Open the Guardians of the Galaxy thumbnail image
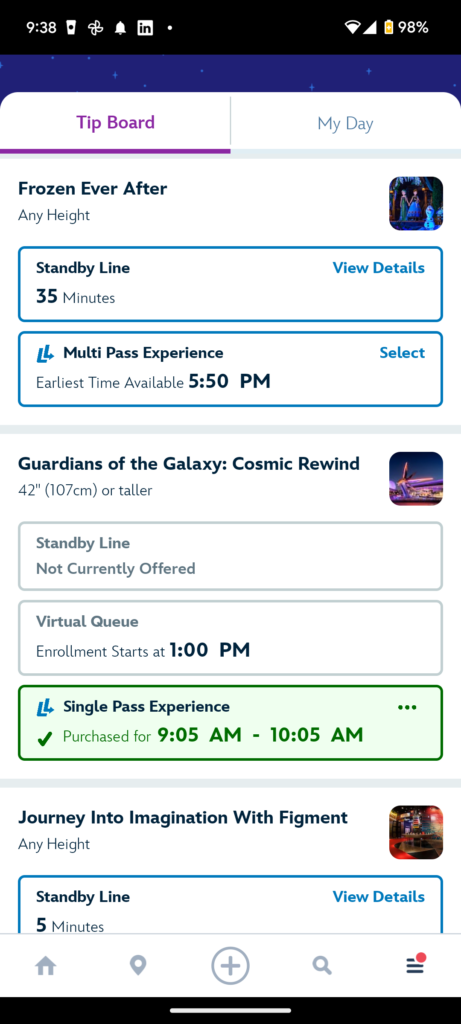 [x=416, y=479]
